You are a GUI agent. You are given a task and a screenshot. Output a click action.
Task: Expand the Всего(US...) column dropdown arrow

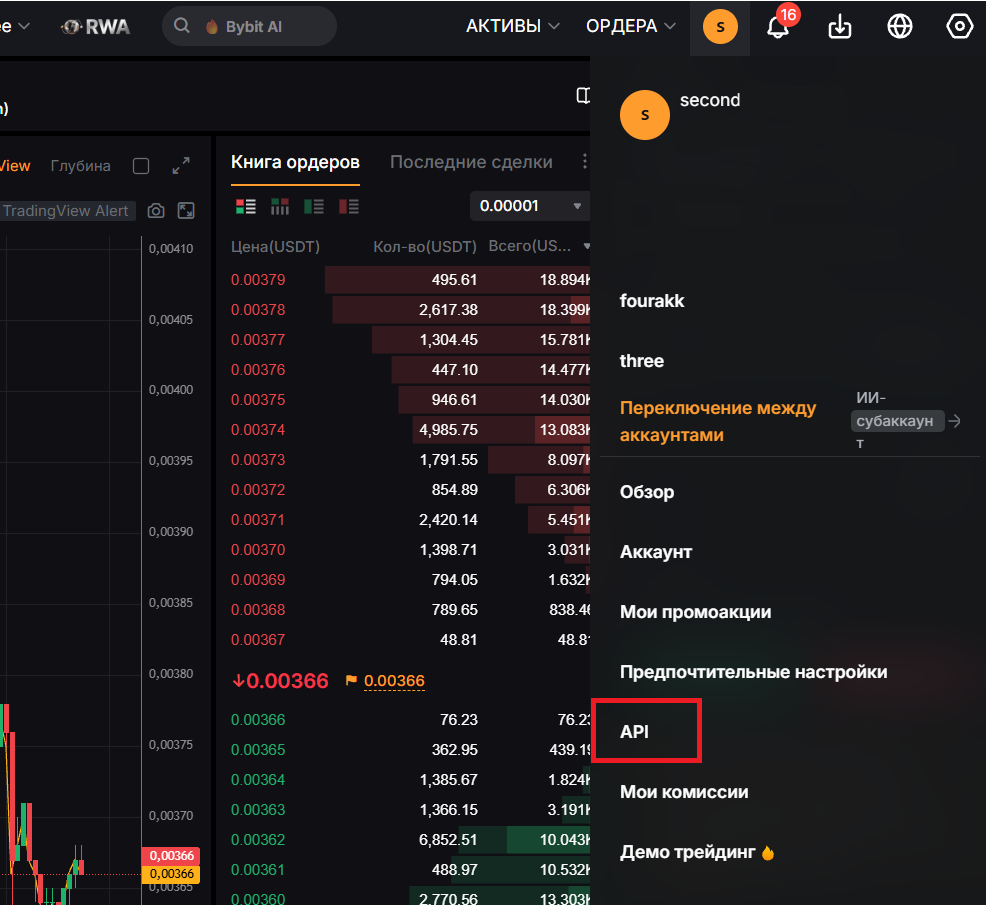point(586,246)
